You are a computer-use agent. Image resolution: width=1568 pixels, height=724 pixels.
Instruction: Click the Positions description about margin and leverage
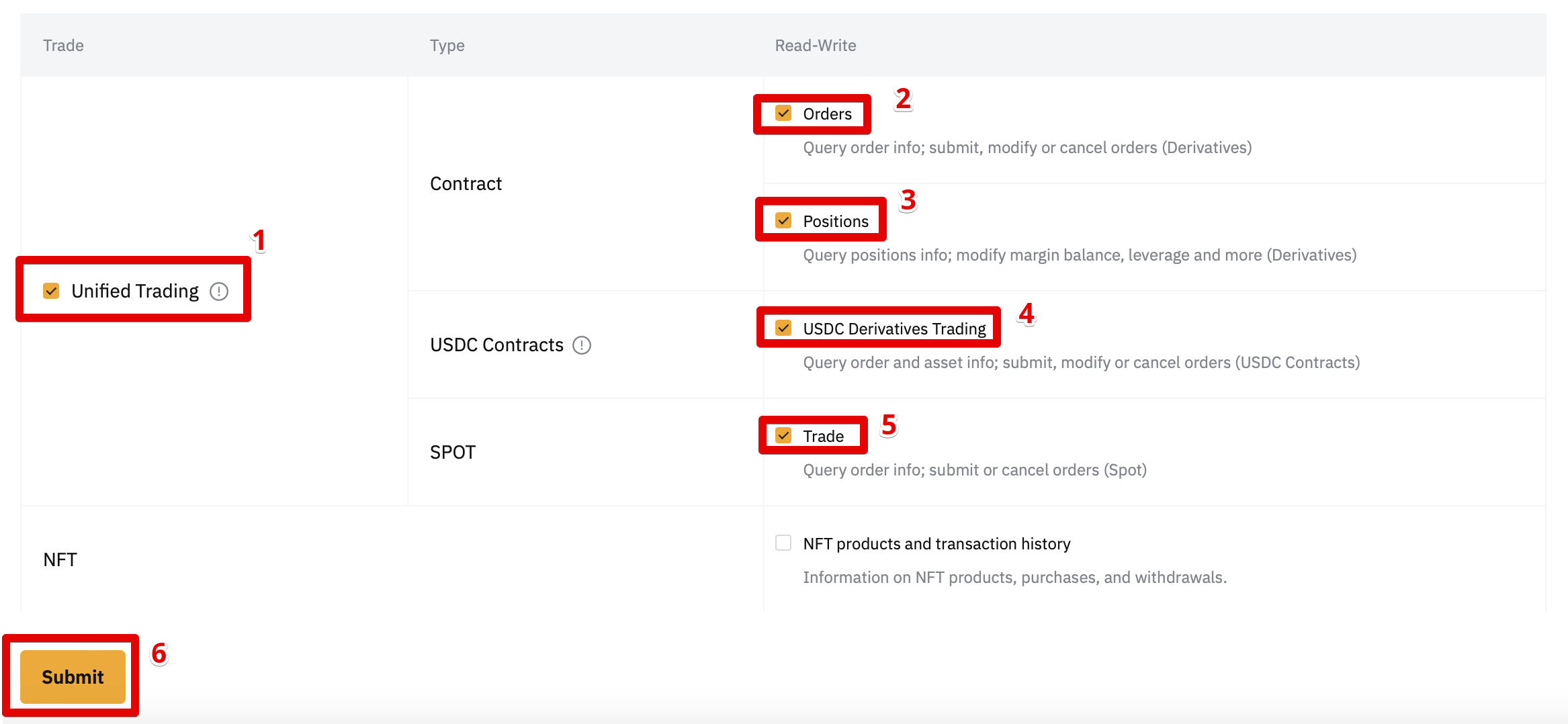point(1080,255)
